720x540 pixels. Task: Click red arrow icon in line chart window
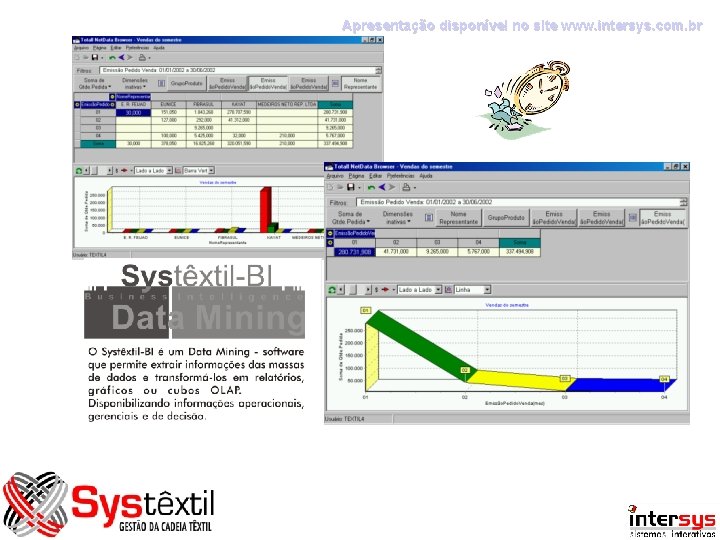pos(385,290)
